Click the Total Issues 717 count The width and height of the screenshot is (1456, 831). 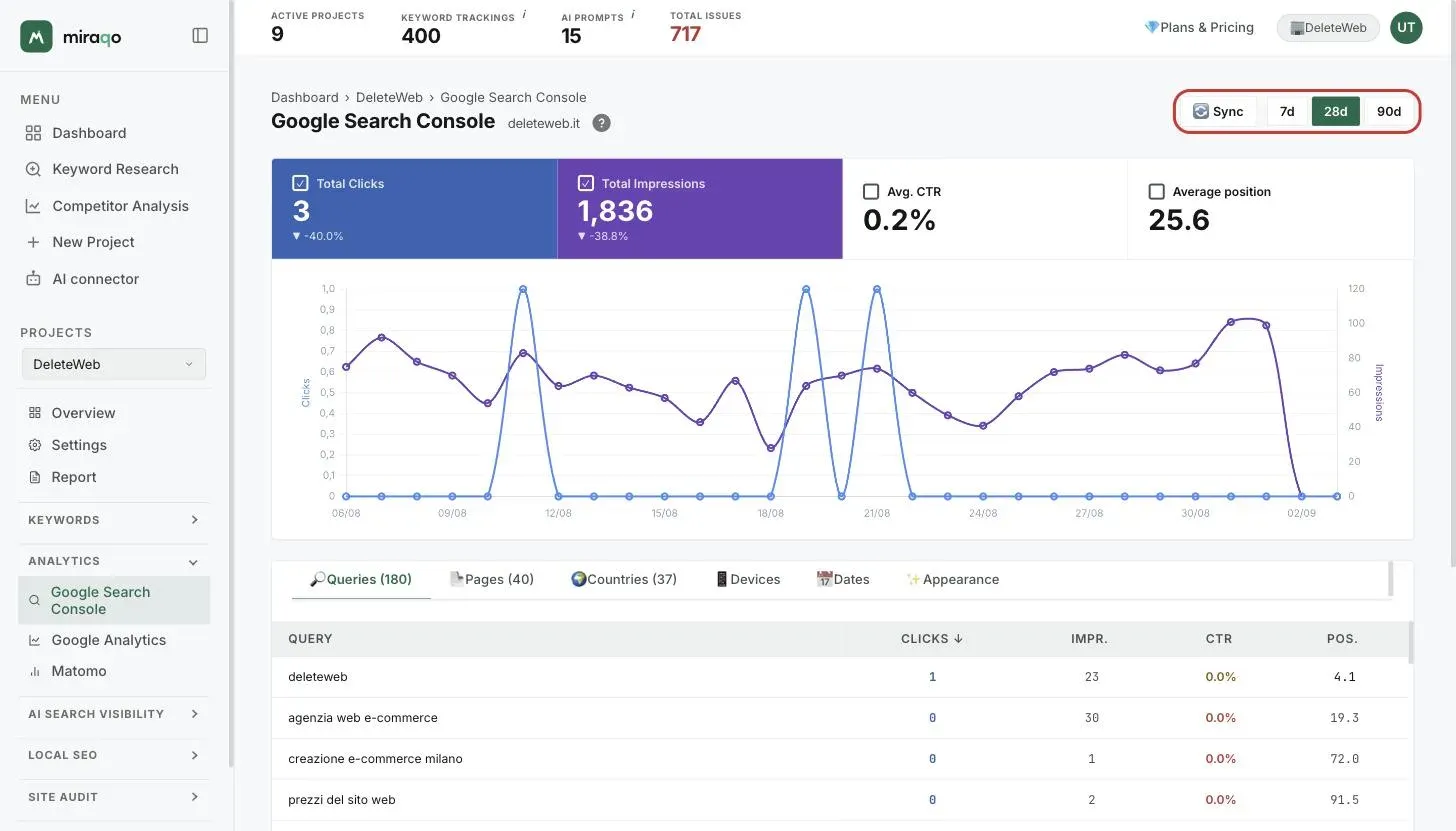(x=685, y=34)
